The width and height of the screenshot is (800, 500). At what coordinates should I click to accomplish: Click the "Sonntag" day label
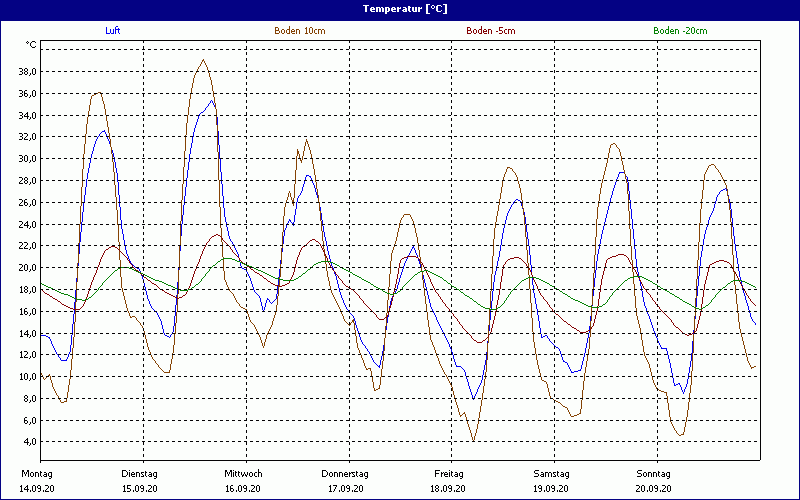click(654, 474)
